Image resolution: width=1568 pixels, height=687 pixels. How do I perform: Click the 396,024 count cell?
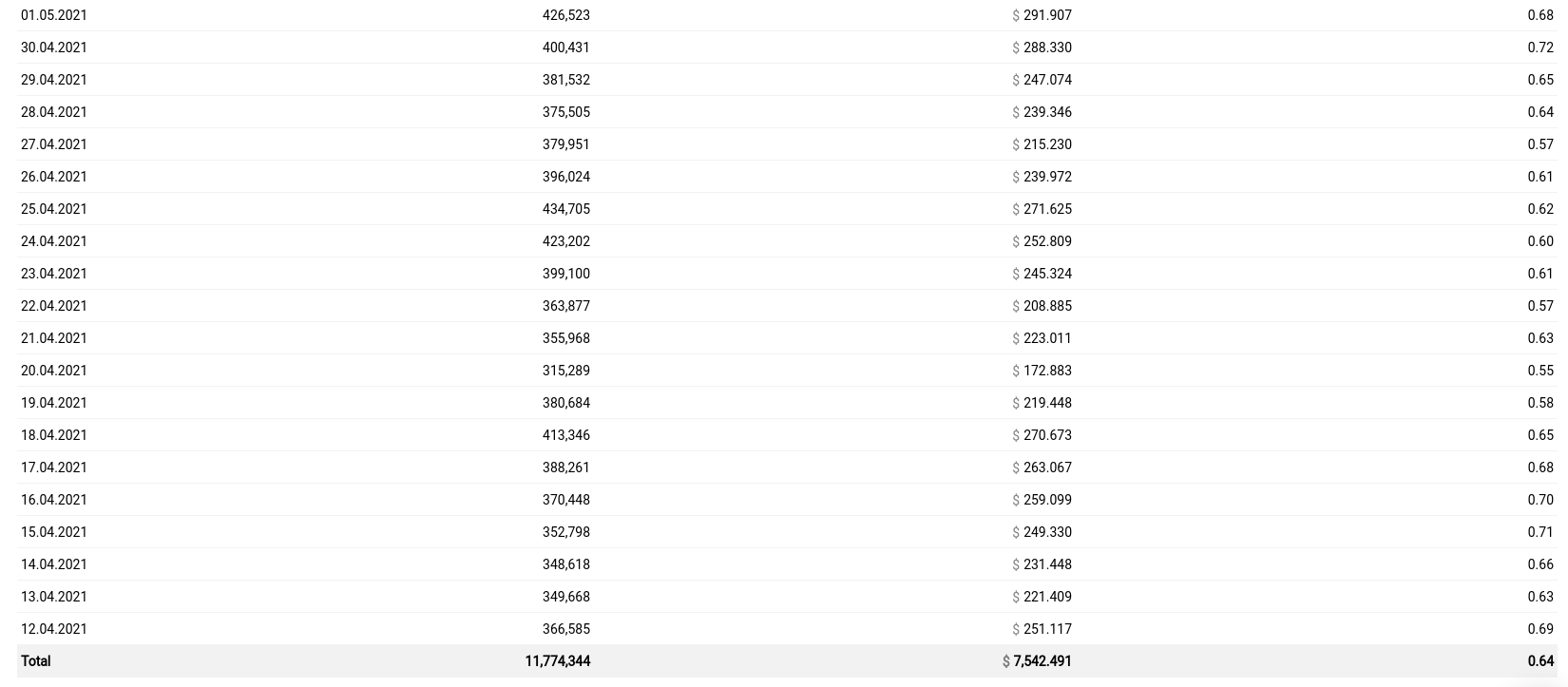click(x=566, y=177)
